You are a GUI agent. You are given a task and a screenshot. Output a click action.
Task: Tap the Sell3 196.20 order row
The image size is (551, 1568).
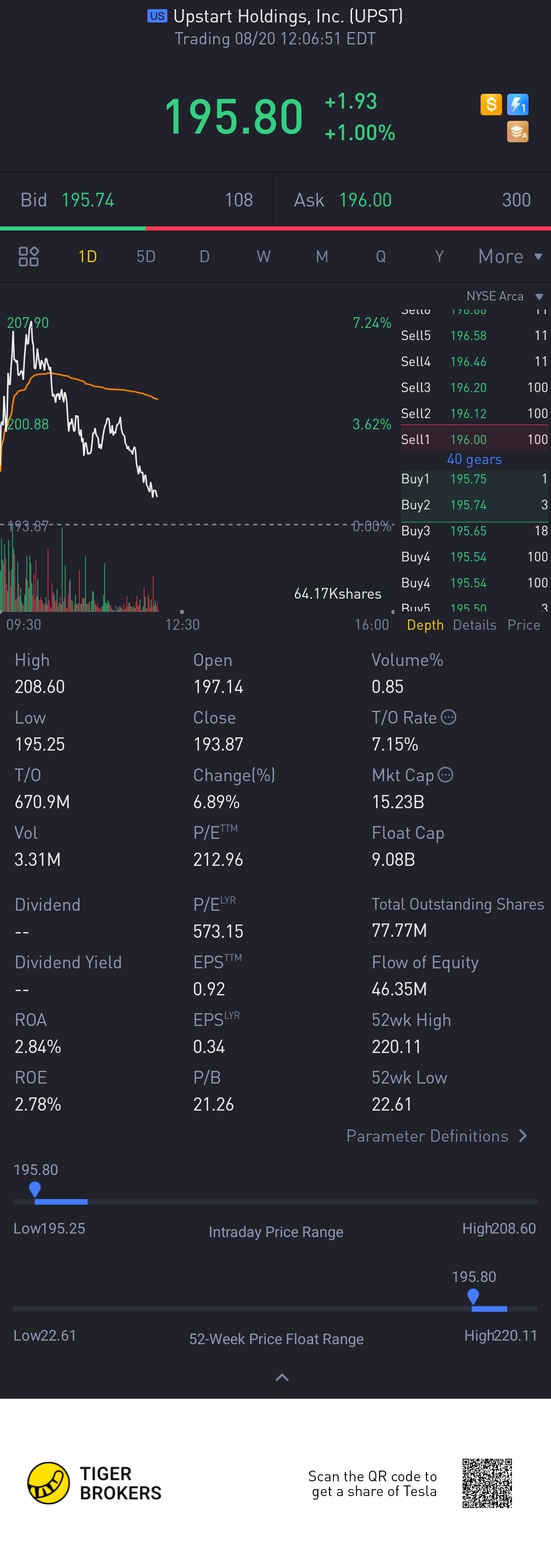[x=474, y=387]
